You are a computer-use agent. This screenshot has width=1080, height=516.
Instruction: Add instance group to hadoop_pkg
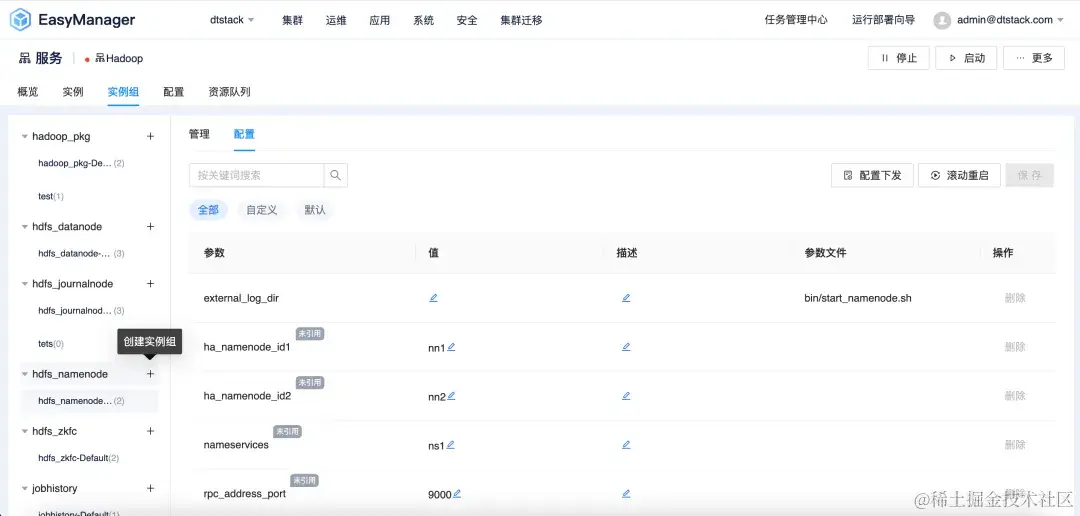point(150,136)
